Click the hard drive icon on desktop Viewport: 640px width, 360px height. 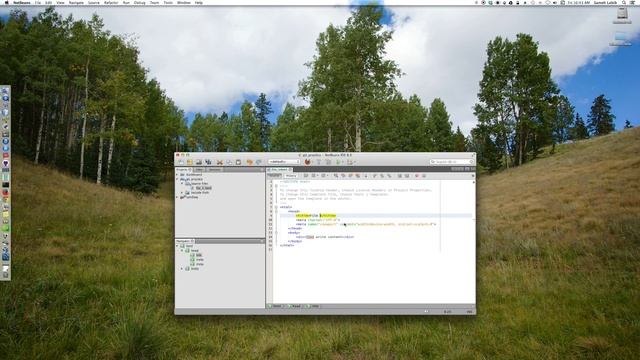point(622,14)
